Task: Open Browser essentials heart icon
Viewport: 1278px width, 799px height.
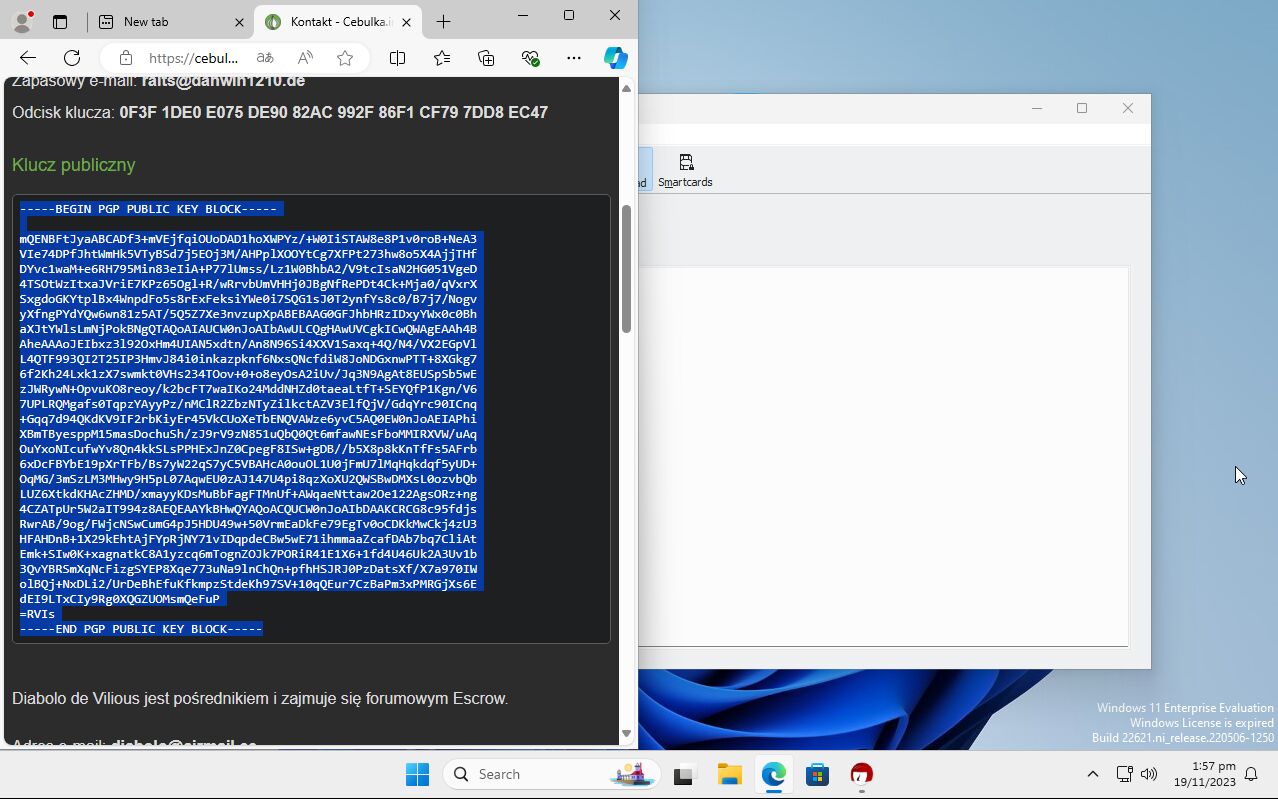Action: pos(531,58)
